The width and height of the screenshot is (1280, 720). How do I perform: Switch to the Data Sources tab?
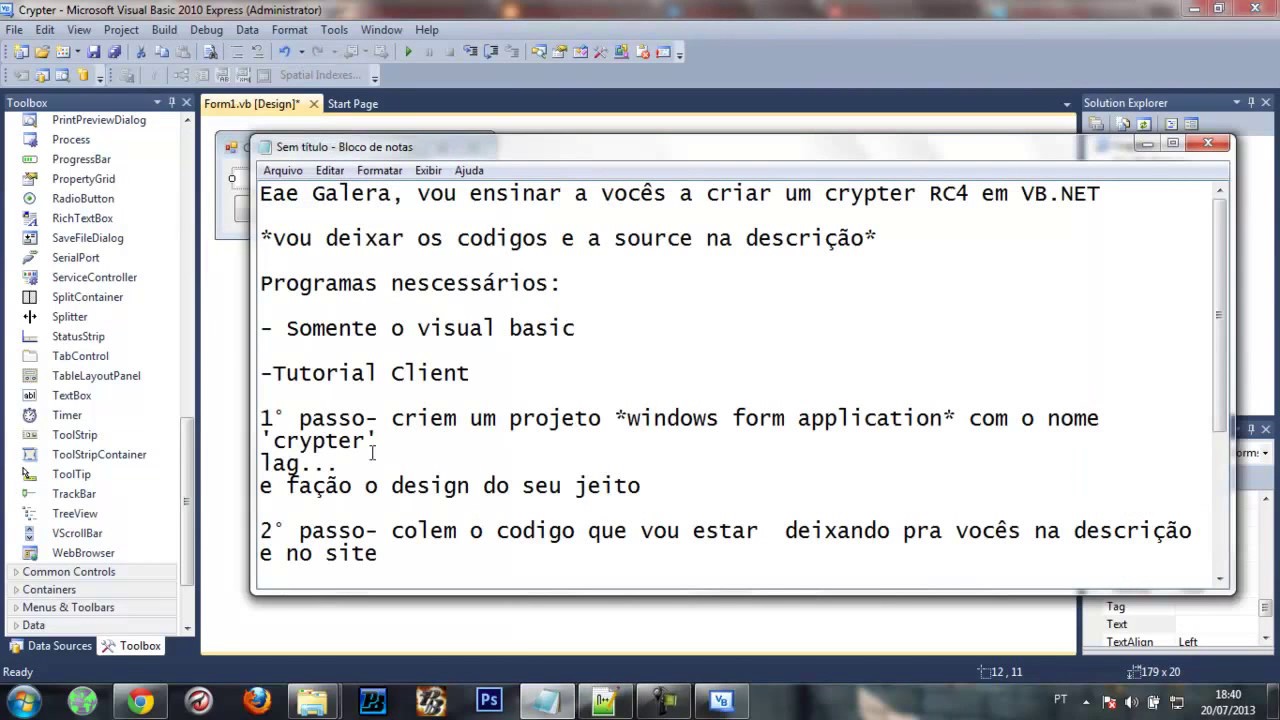(50, 646)
